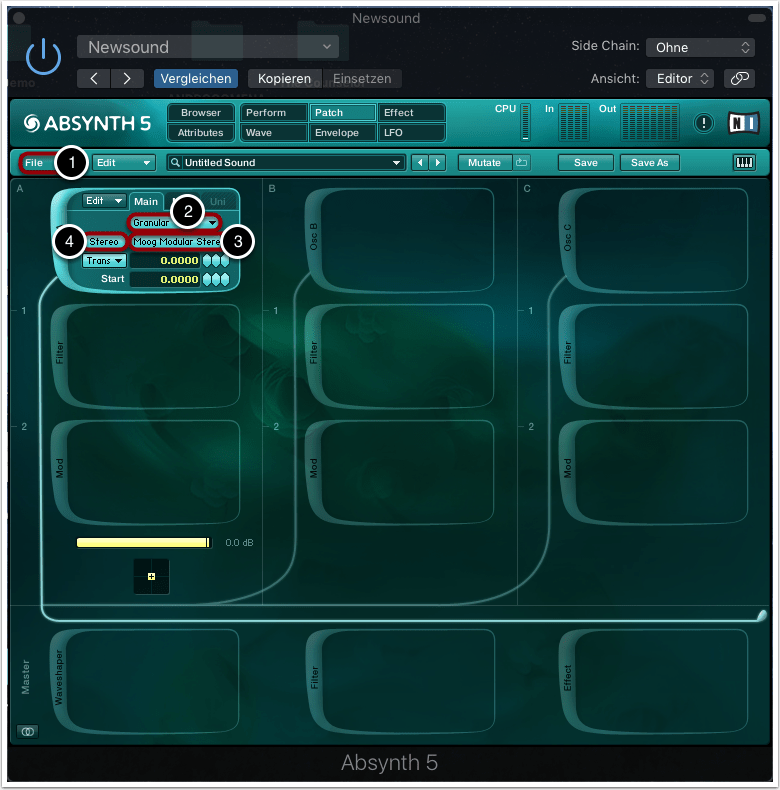
Task: Activate Master Effect module
Action: coord(654,681)
